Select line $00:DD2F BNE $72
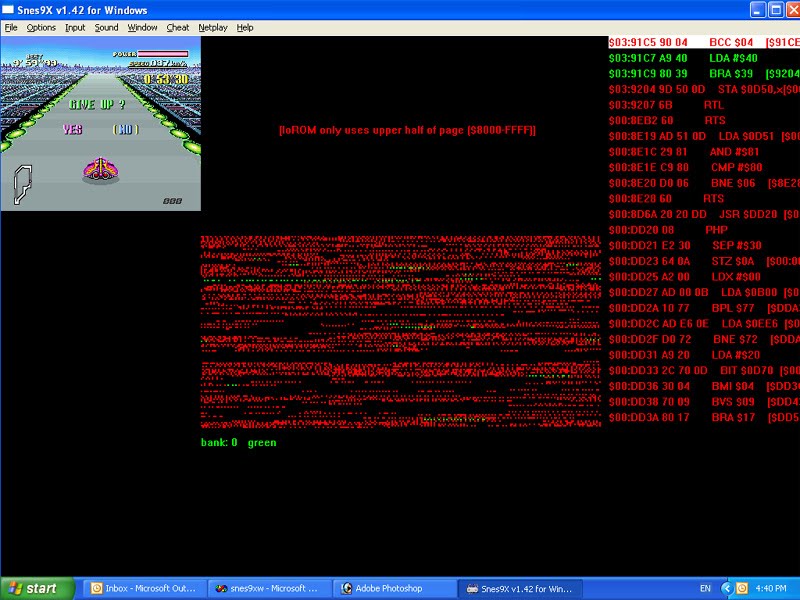Image resolution: width=800 pixels, height=600 pixels. [x=704, y=339]
